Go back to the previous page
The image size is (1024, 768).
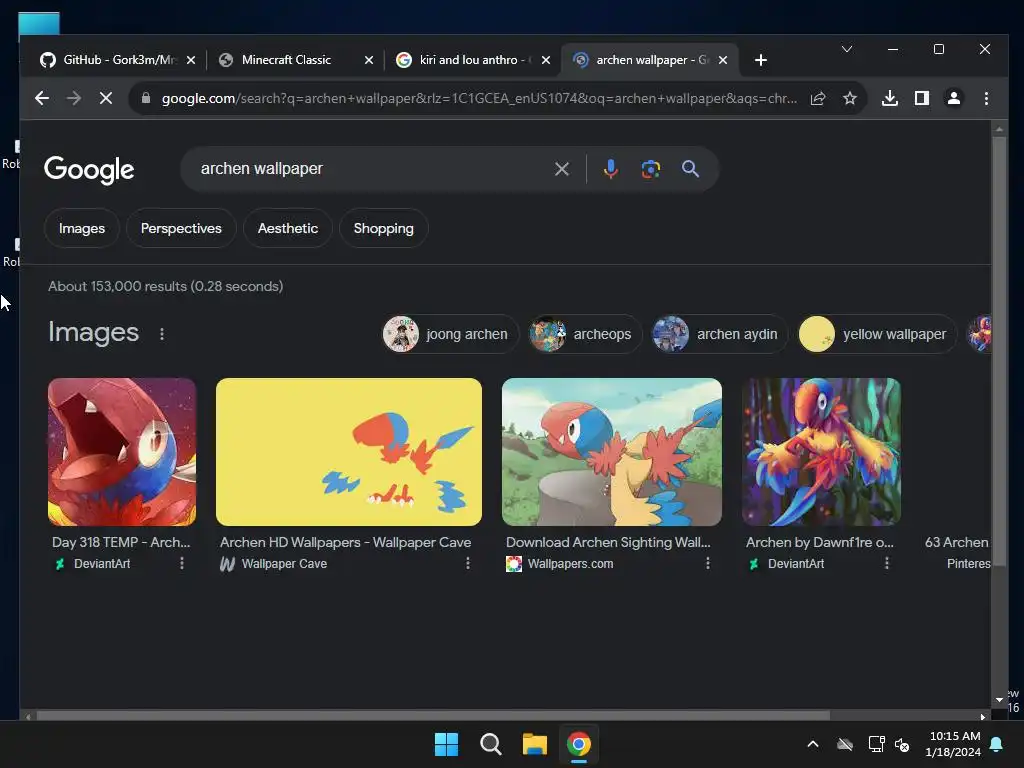(42, 98)
